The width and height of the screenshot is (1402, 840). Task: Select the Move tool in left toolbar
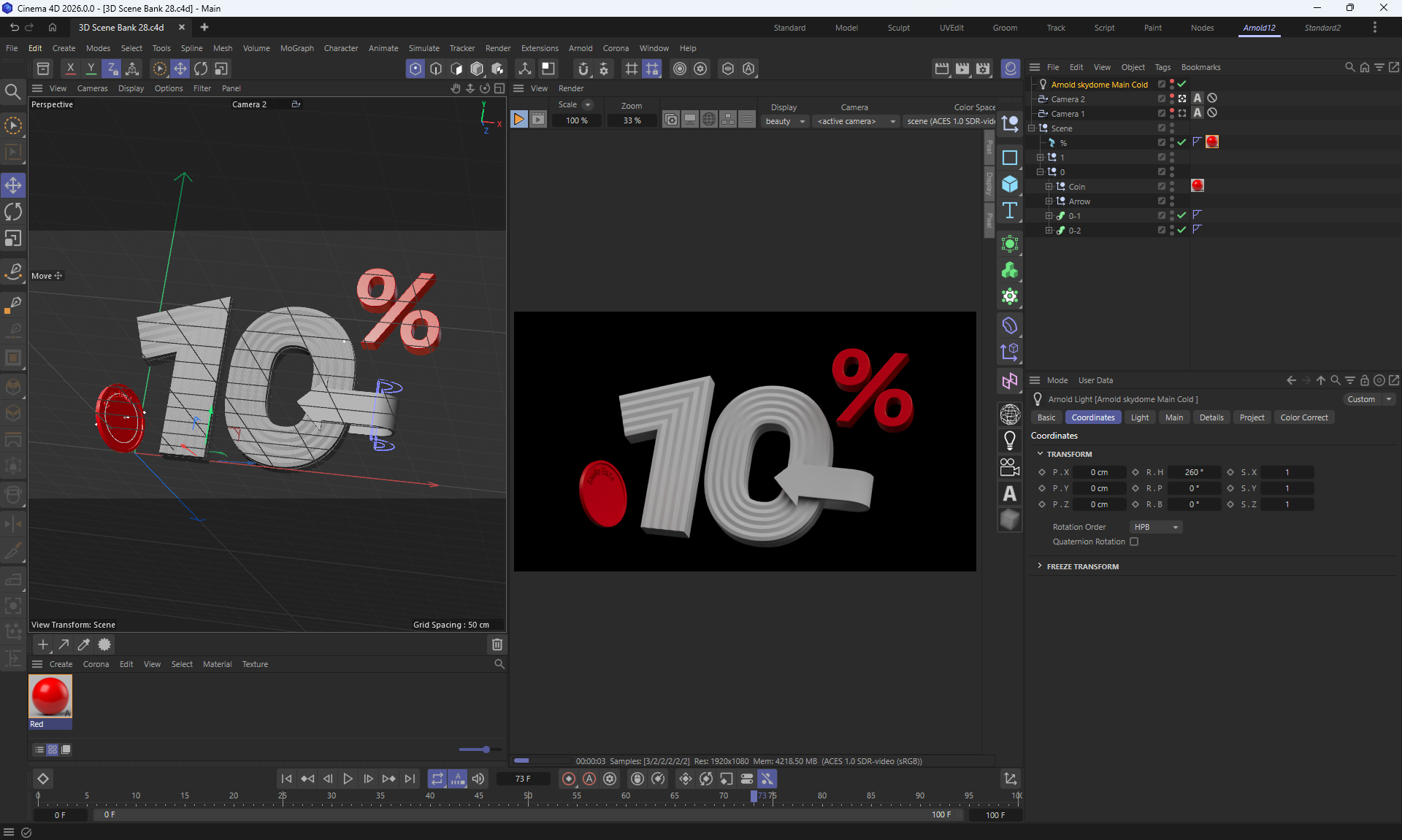[x=13, y=185]
